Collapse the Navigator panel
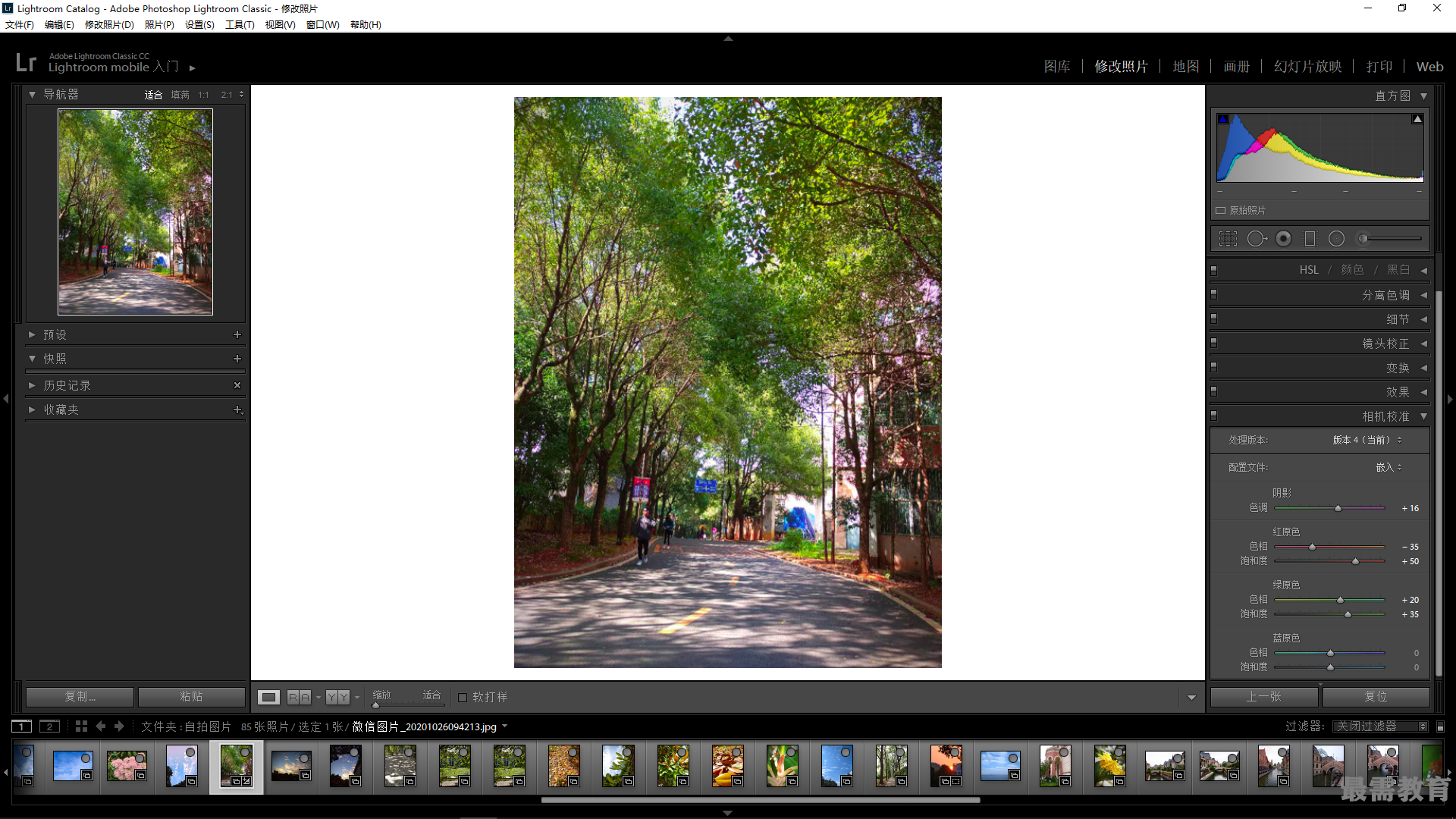Screen dimensions: 1456x819 (32, 95)
